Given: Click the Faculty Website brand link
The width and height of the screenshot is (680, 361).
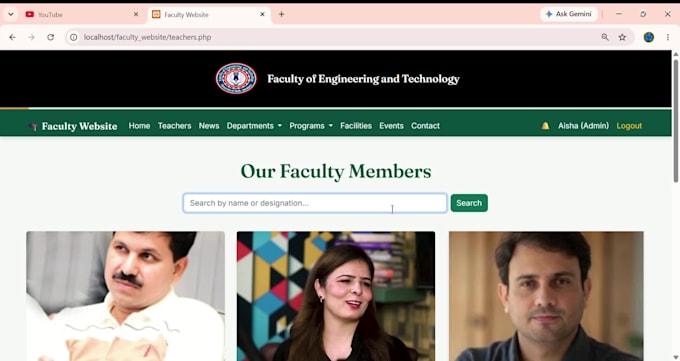Looking at the screenshot, I should (79, 126).
